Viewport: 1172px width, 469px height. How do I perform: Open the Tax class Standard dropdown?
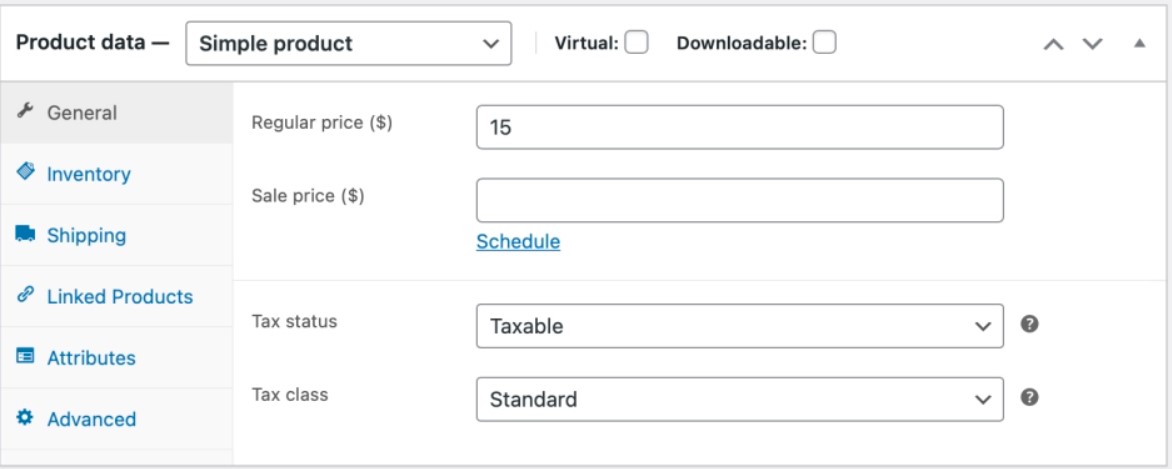point(739,399)
